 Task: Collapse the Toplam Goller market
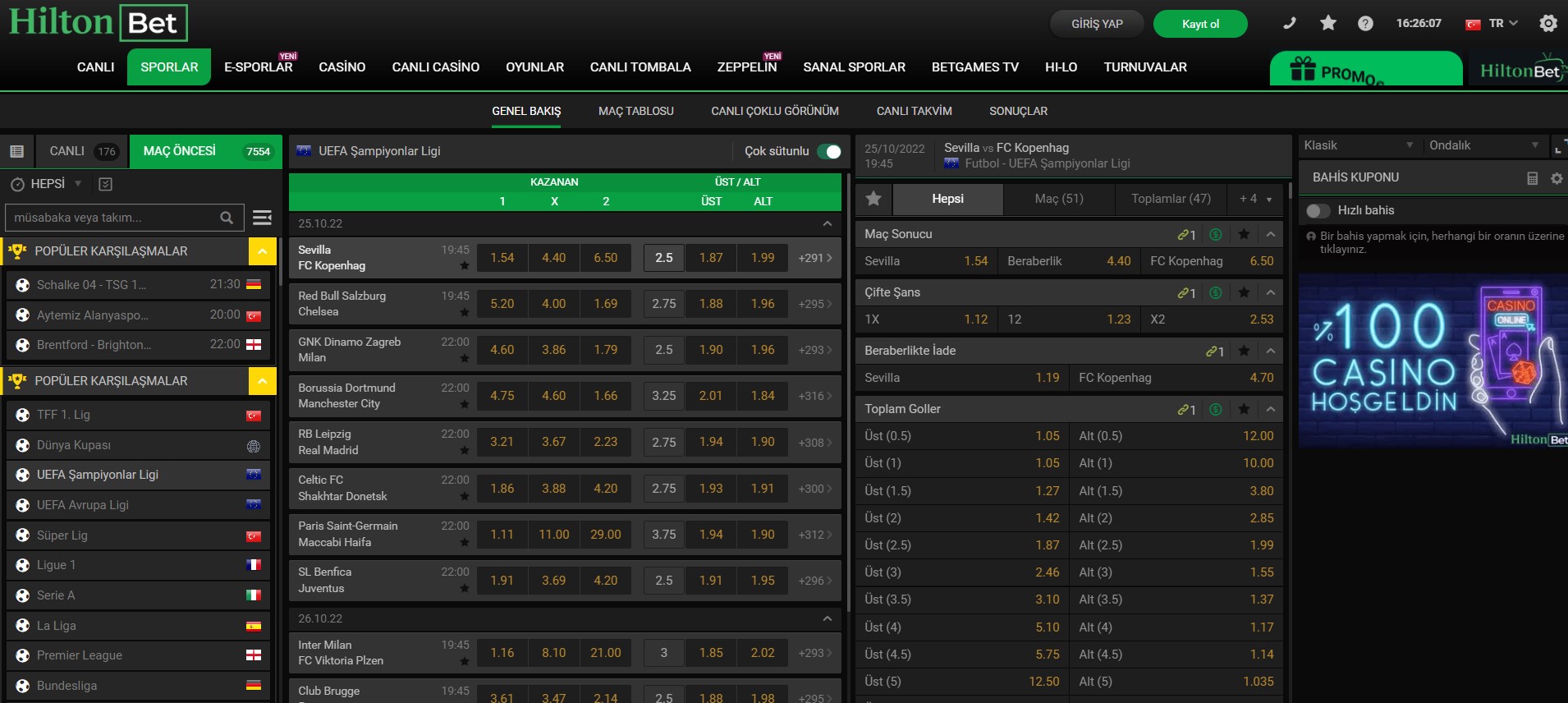(x=1271, y=409)
